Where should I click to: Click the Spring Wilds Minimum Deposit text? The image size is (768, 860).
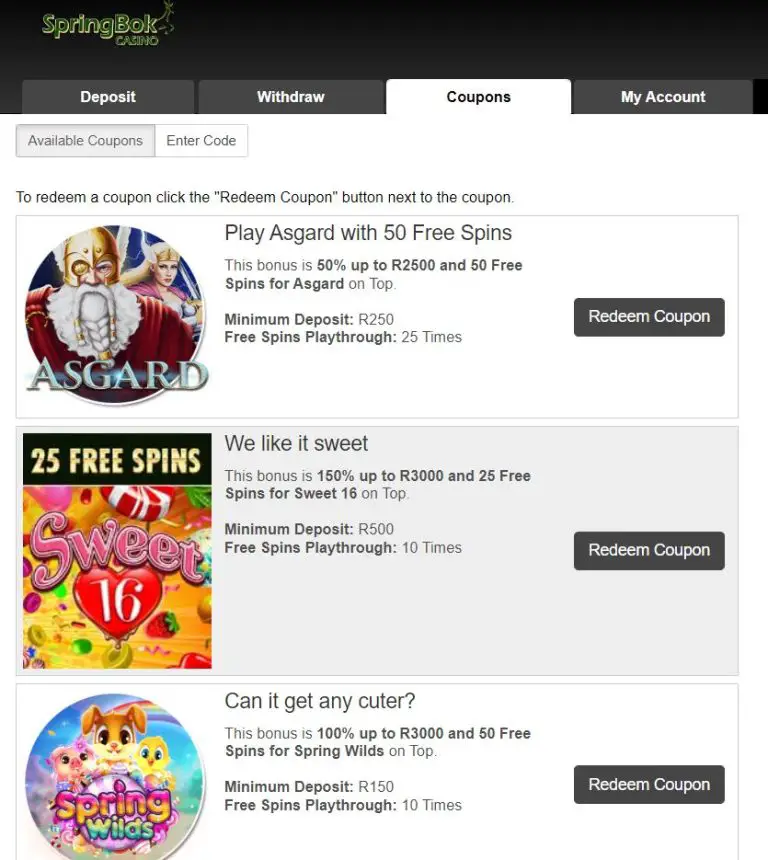[309, 787]
